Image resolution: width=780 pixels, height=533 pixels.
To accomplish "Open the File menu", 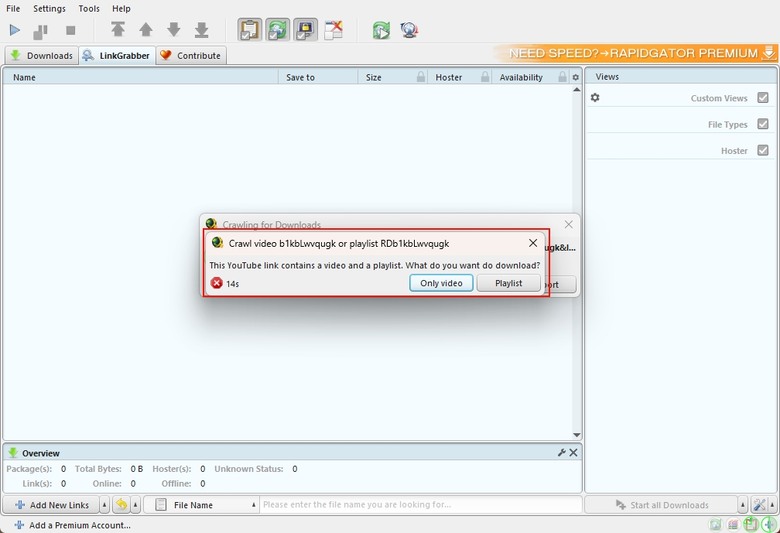I will click(13, 8).
